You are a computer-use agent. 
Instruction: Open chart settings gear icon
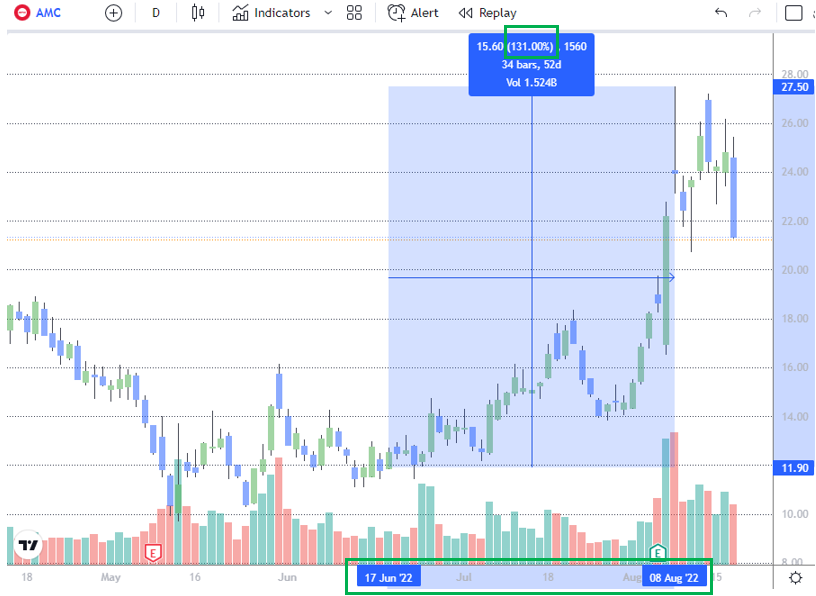[795, 577]
